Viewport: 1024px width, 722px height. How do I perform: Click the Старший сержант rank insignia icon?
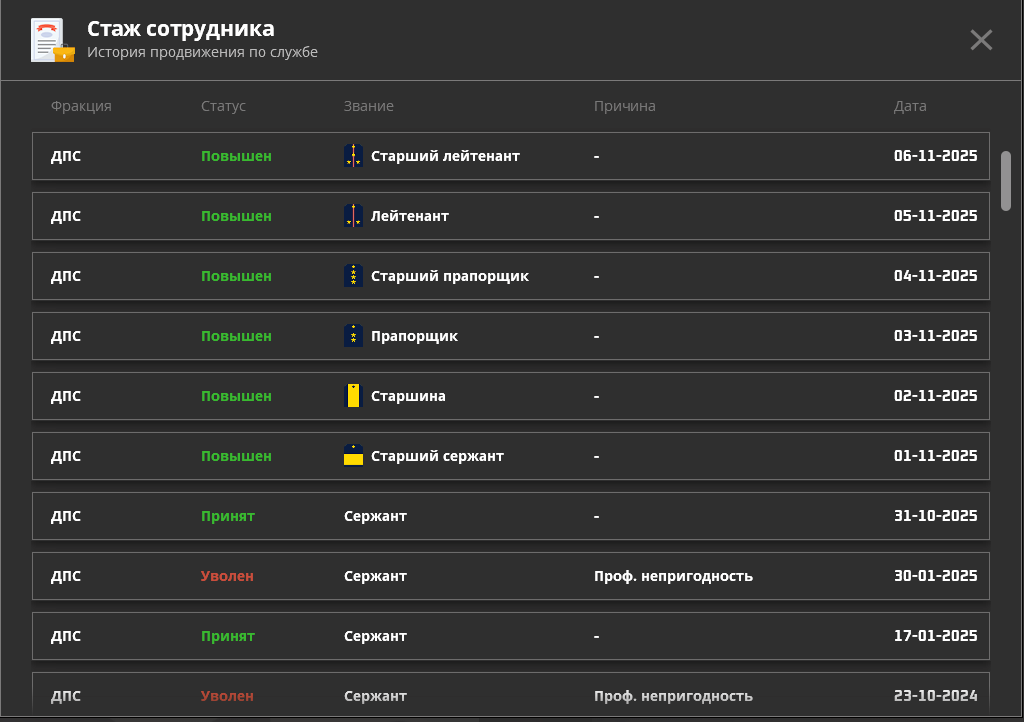point(353,456)
